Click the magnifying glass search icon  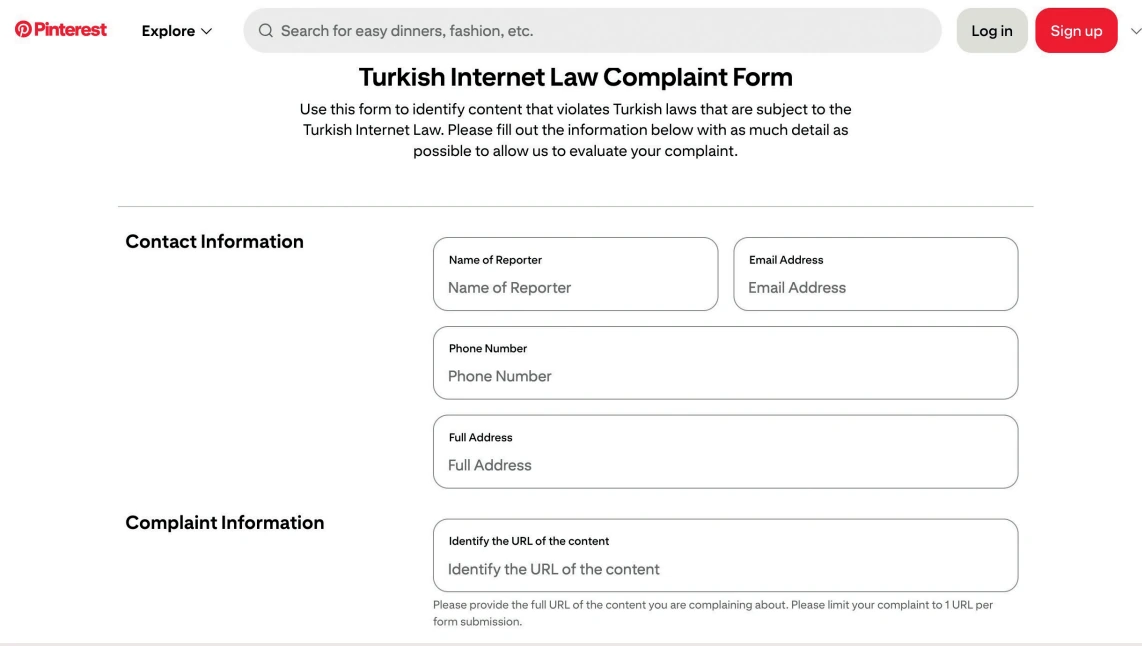[x=265, y=31]
